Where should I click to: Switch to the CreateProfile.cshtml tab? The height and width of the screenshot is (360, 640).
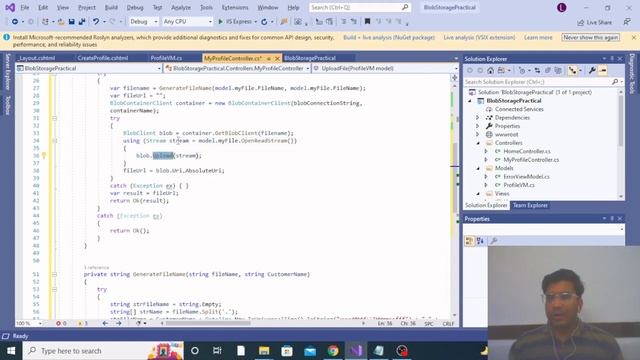pyautogui.click(x=103, y=58)
